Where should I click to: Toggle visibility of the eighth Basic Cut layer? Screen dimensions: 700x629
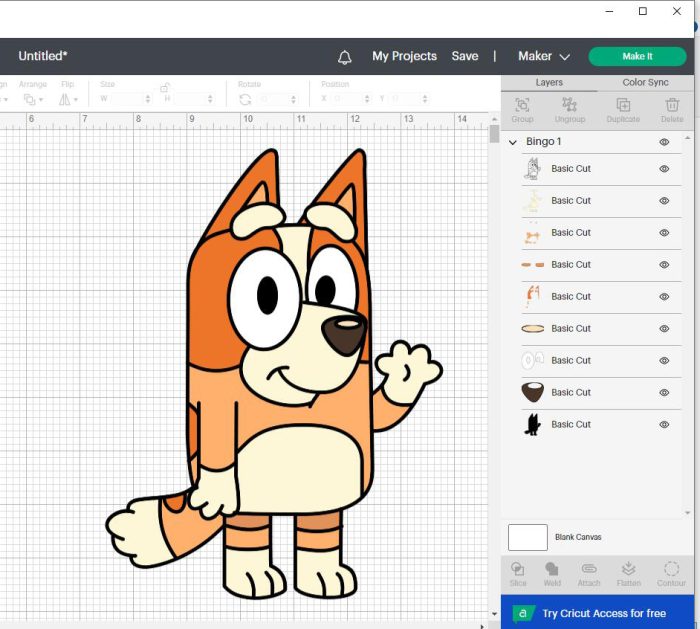pyautogui.click(x=664, y=392)
